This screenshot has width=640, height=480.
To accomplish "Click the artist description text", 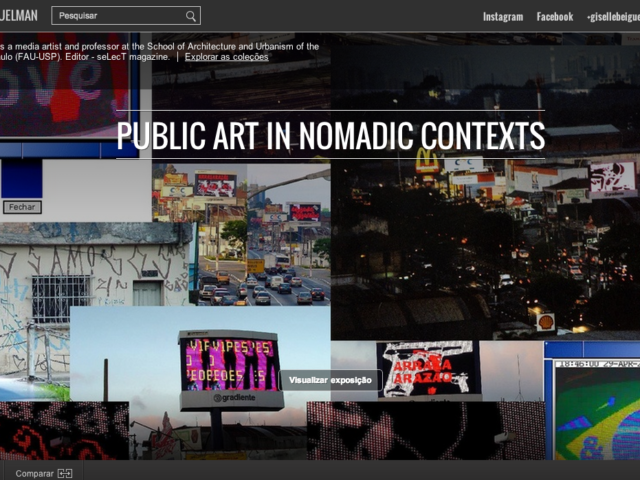I will (160, 52).
